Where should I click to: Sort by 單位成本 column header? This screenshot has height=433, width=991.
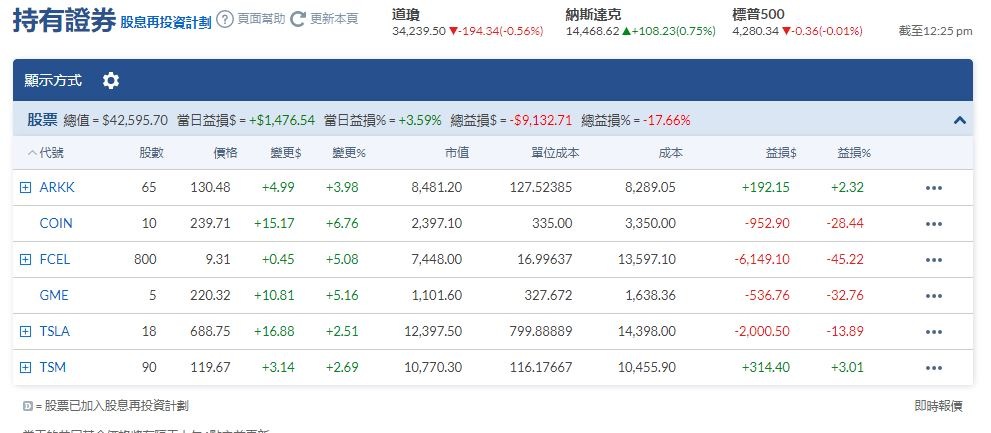click(555, 152)
